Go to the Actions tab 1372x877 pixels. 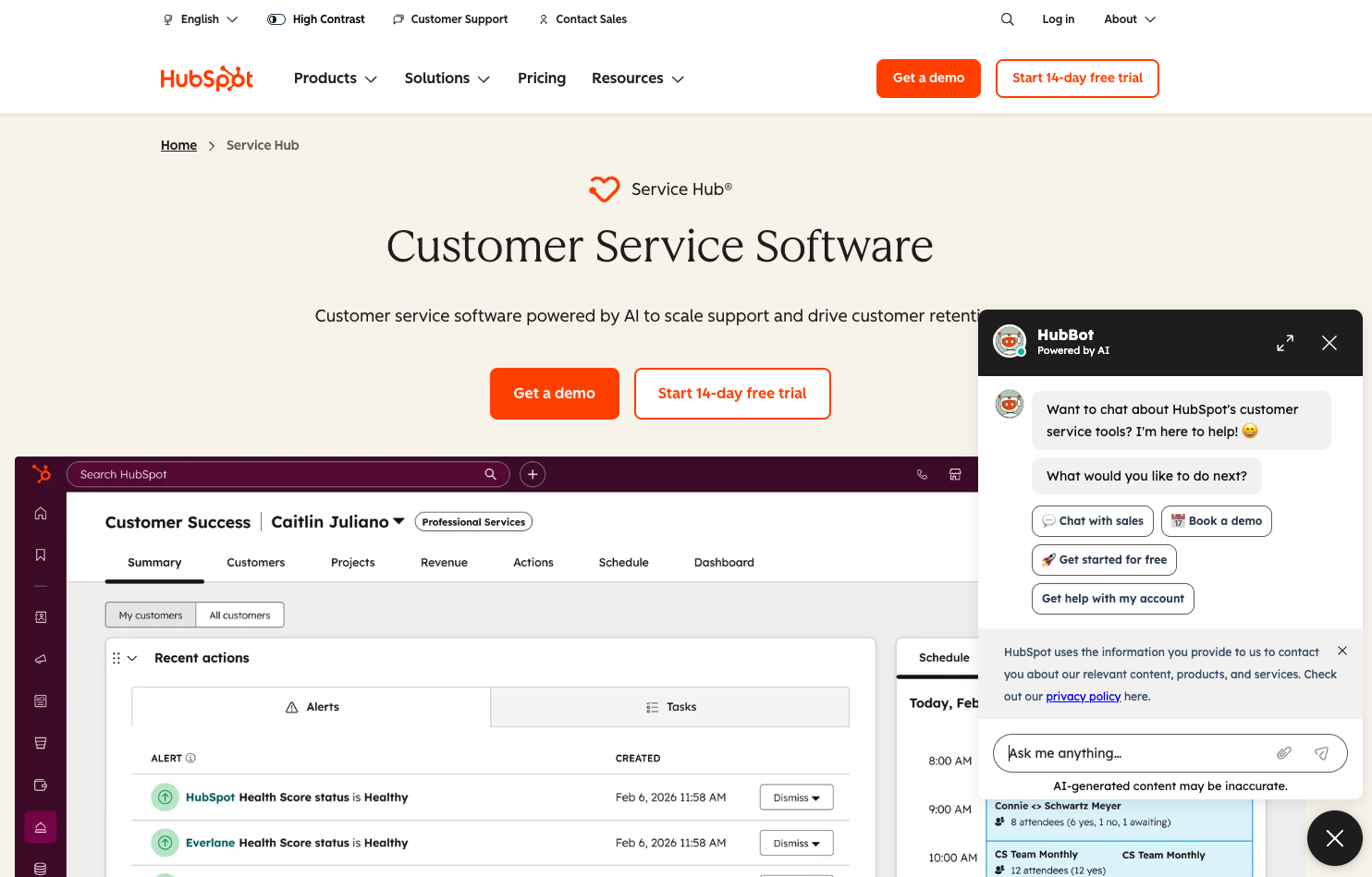pyautogui.click(x=533, y=562)
